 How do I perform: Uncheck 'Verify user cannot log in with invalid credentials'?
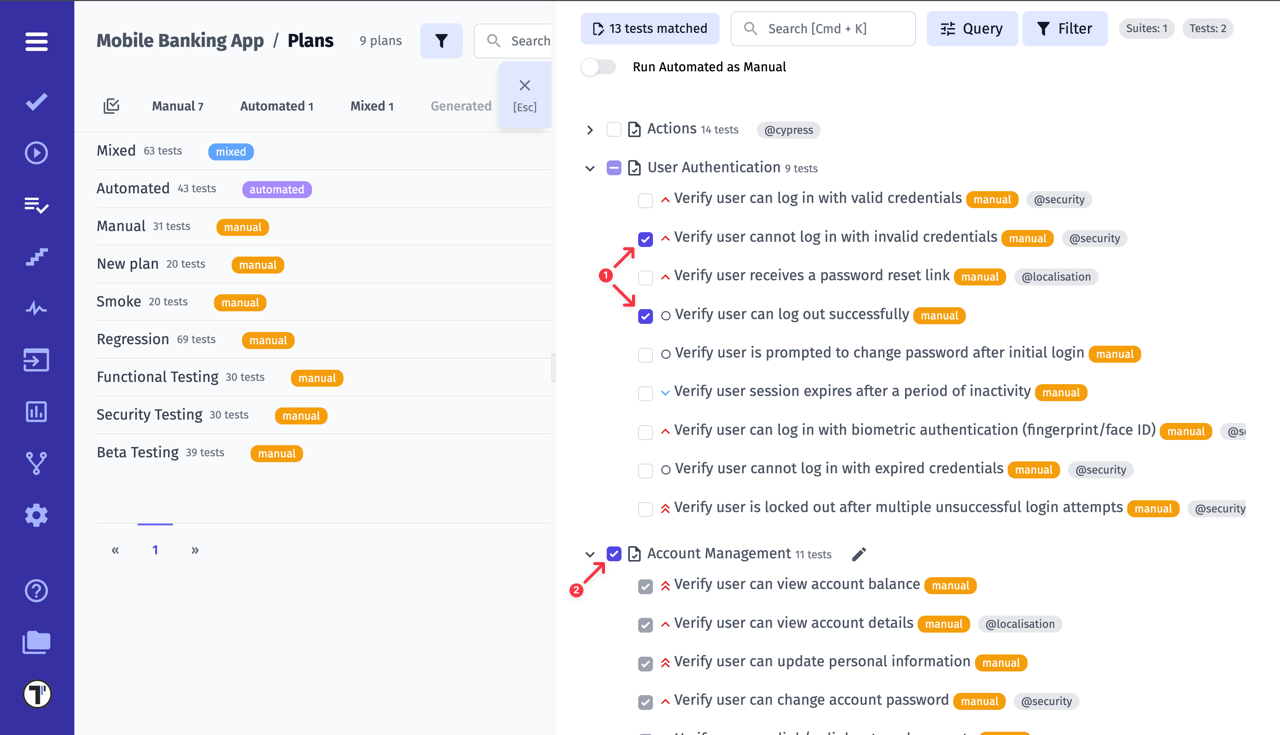point(645,239)
